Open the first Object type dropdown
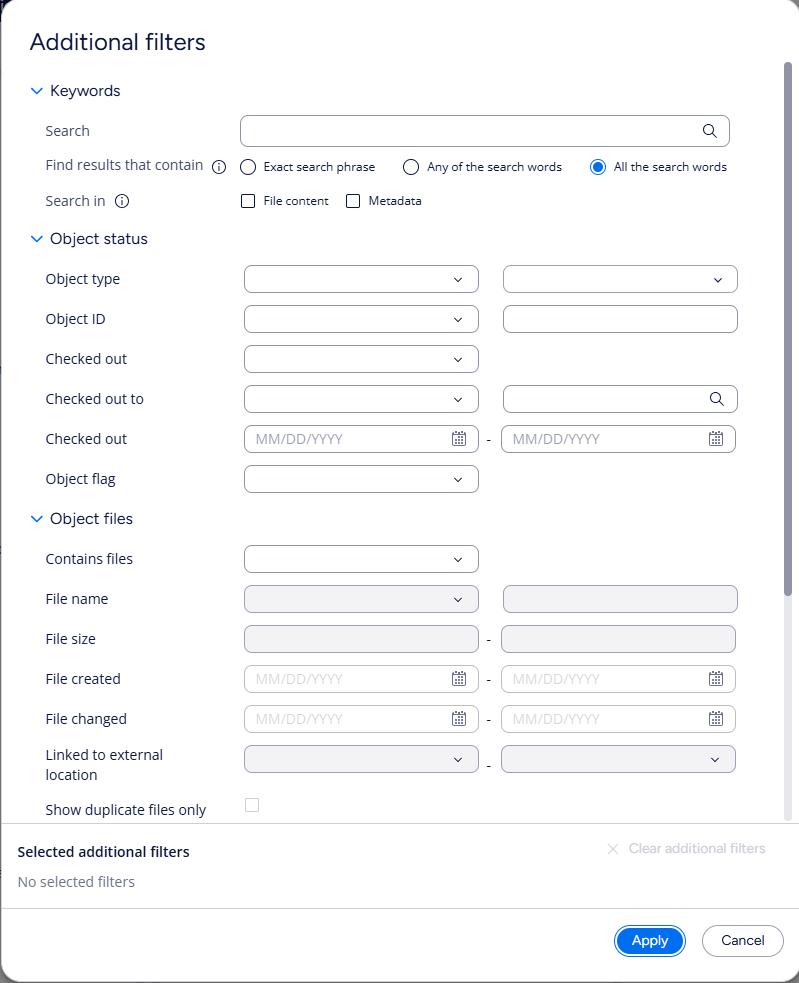 [361, 279]
